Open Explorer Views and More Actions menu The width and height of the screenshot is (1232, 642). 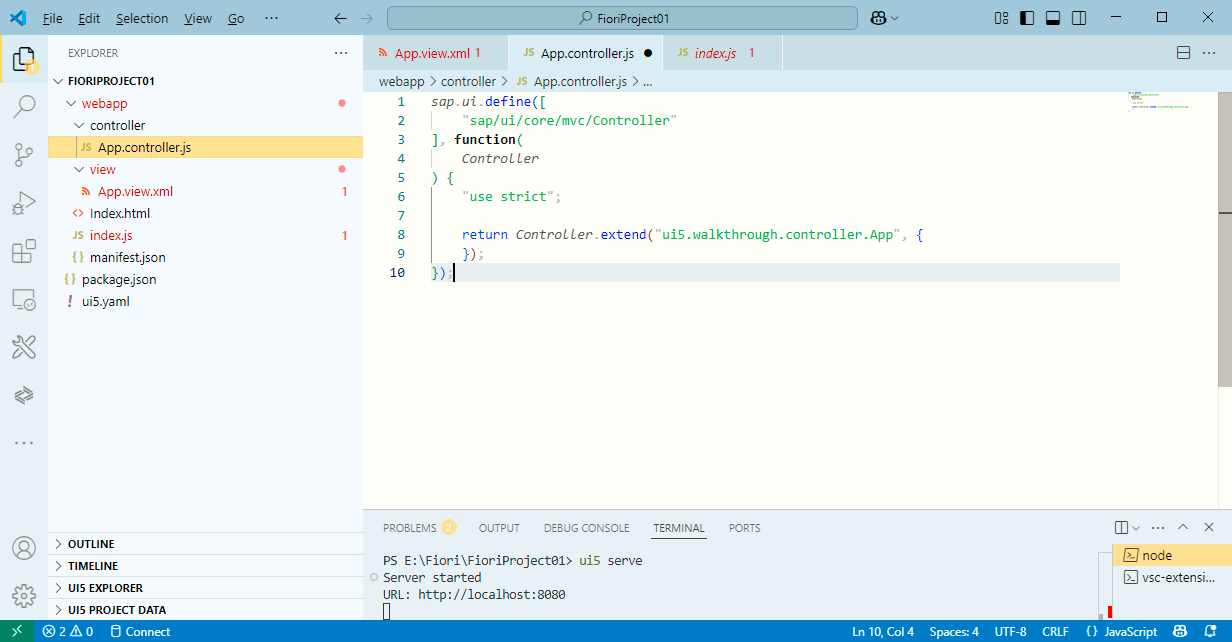pos(341,53)
